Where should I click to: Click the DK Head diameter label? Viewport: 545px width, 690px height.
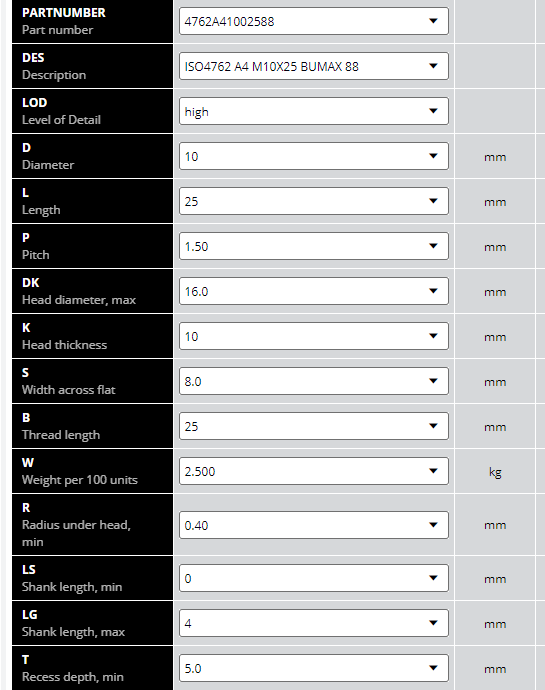[92, 291]
